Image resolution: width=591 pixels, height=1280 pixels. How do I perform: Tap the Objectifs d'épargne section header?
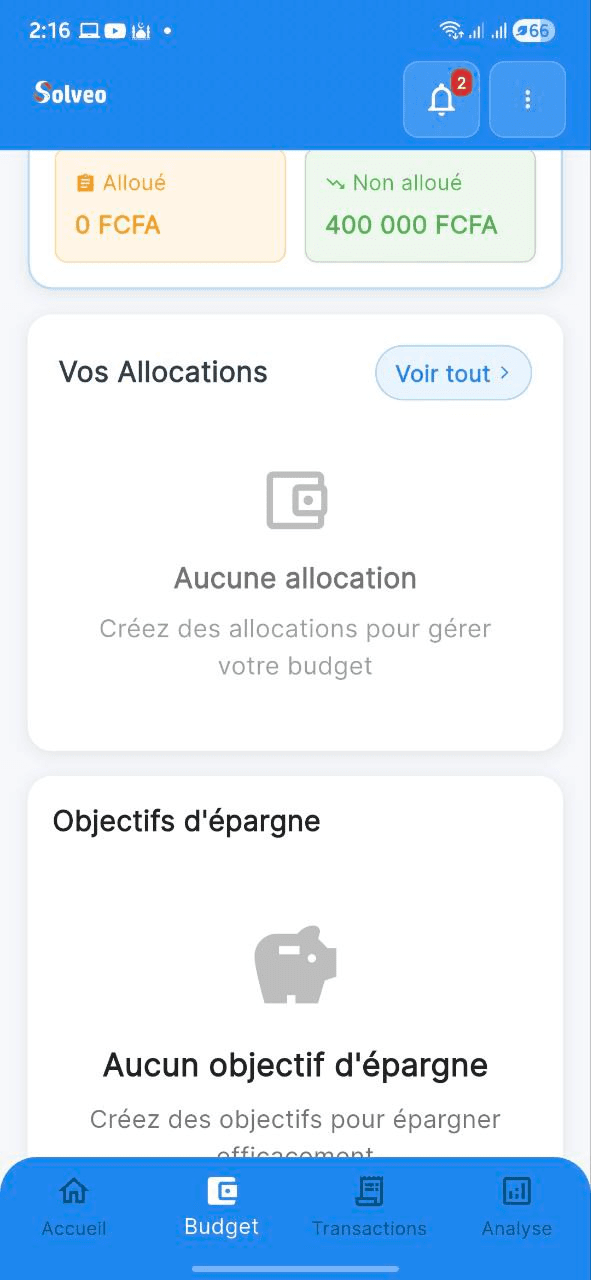point(186,820)
